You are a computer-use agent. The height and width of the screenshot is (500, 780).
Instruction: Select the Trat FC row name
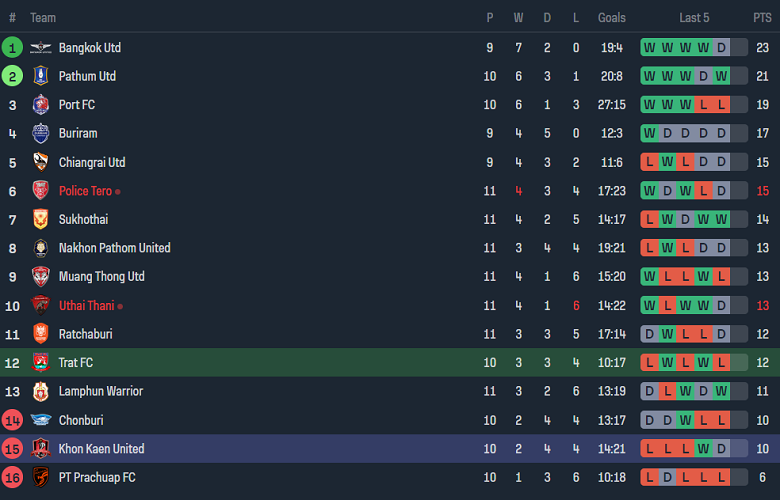pos(76,363)
